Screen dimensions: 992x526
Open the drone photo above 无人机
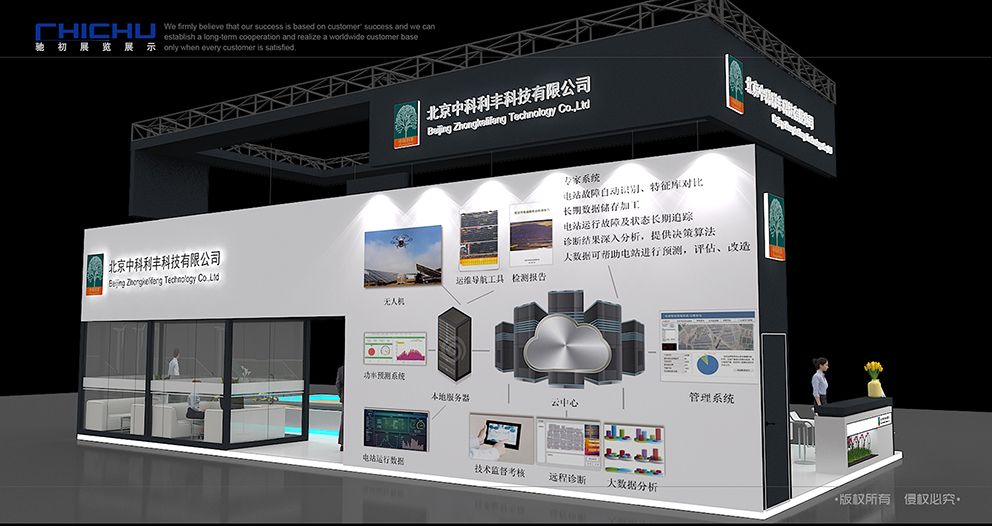pyautogui.click(x=403, y=256)
